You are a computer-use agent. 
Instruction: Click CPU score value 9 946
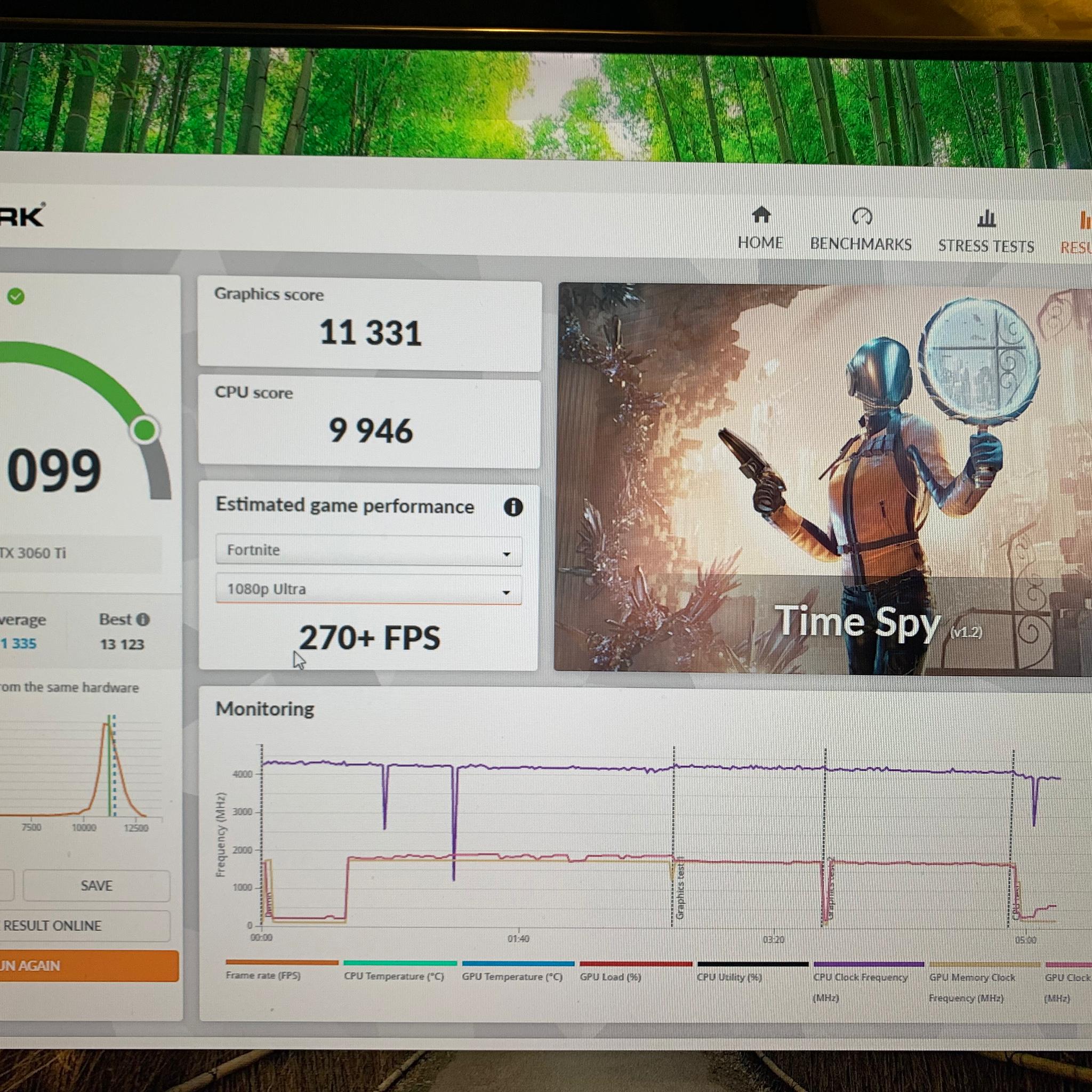[371, 431]
